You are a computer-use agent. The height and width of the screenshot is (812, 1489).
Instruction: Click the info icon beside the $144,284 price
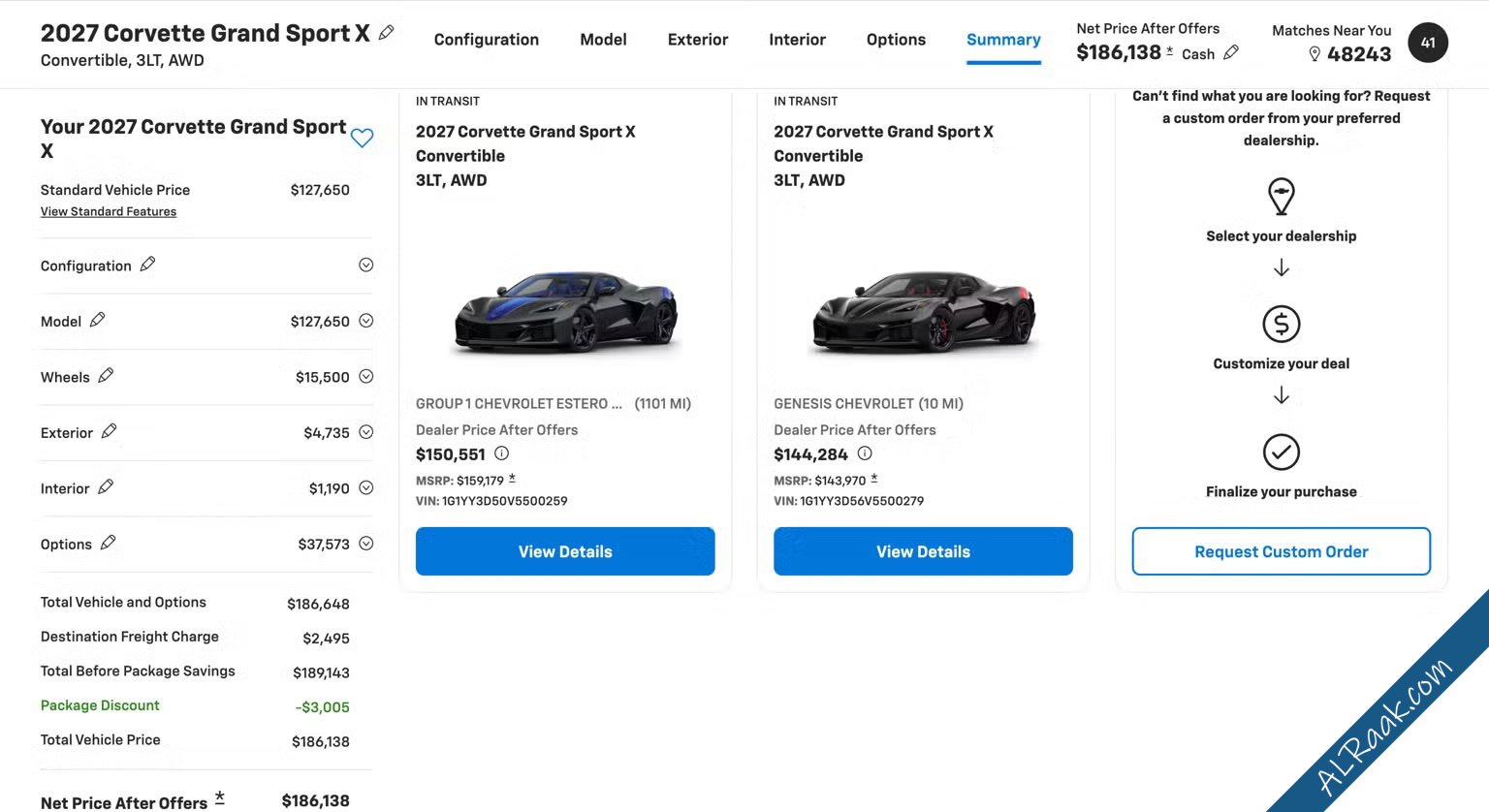point(865,453)
